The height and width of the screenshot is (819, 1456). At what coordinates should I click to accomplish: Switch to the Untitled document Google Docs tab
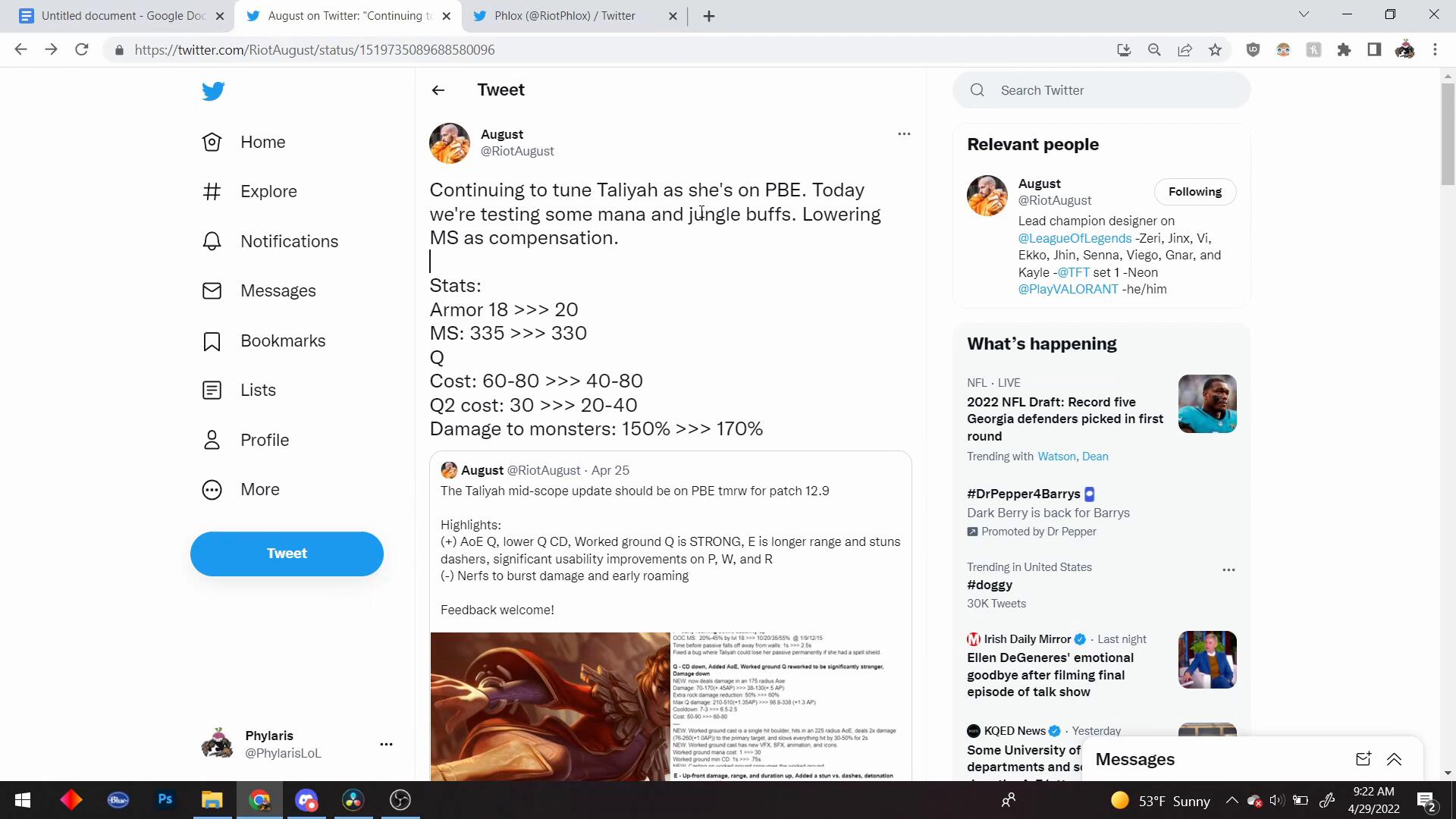point(121,16)
